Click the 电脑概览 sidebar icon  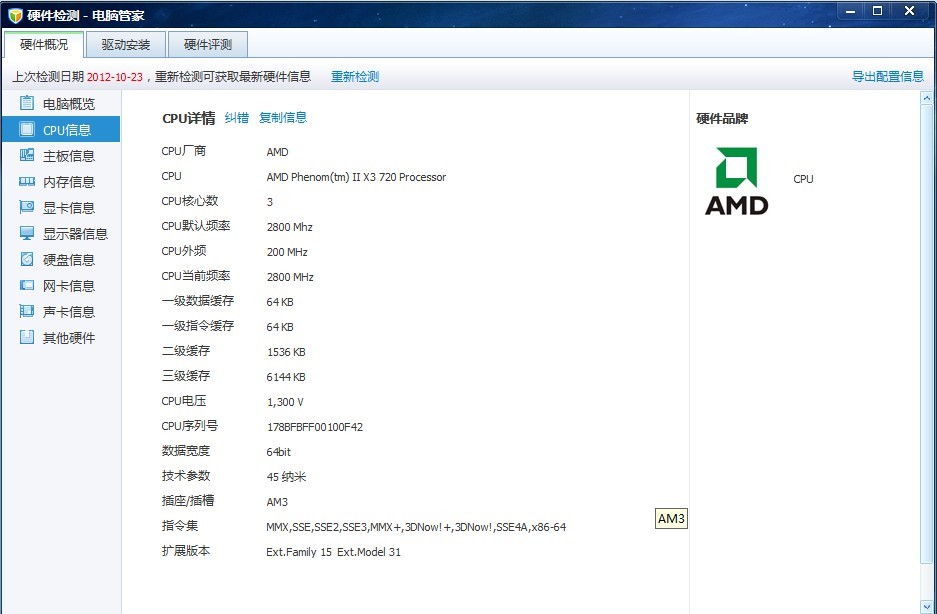tap(27, 103)
